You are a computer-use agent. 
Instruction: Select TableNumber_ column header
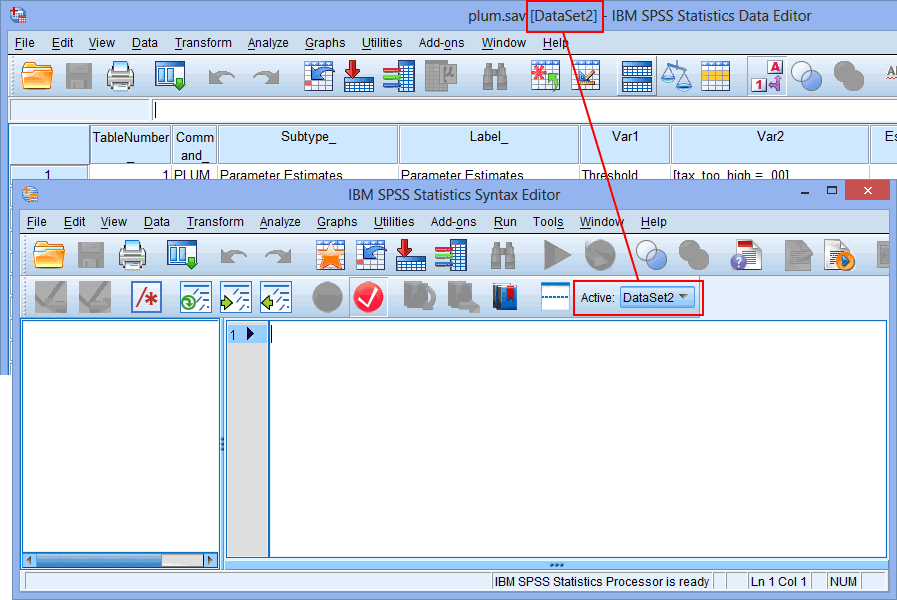pyautogui.click(x=130, y=145)
